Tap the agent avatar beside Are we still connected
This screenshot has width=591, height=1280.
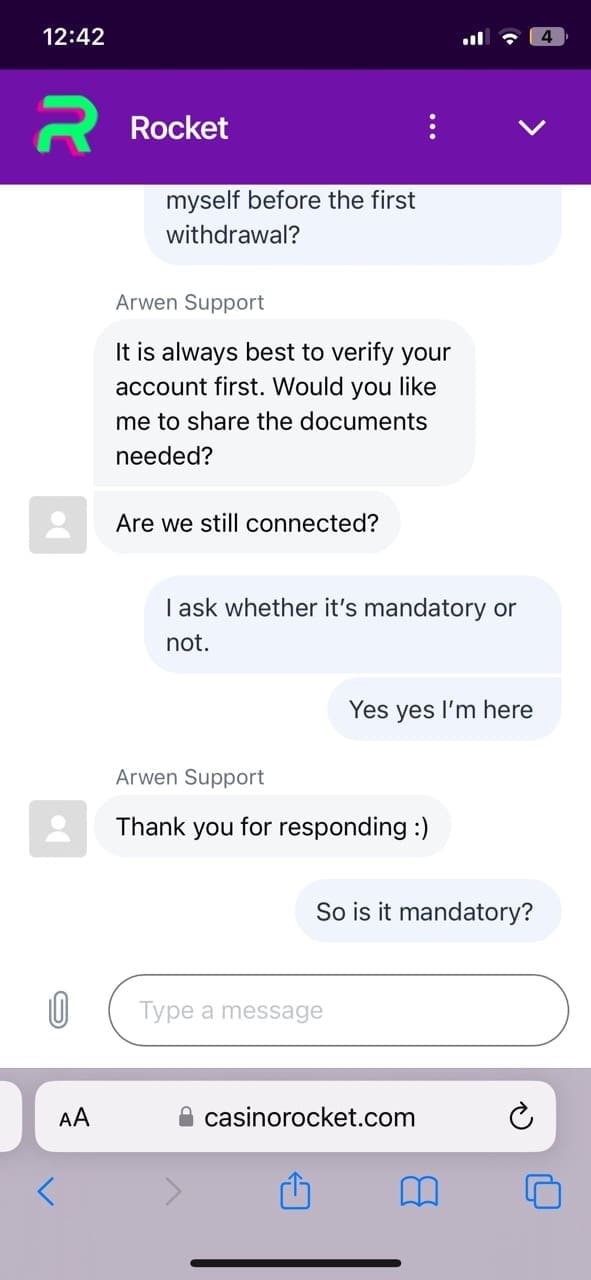pos(58,525)
